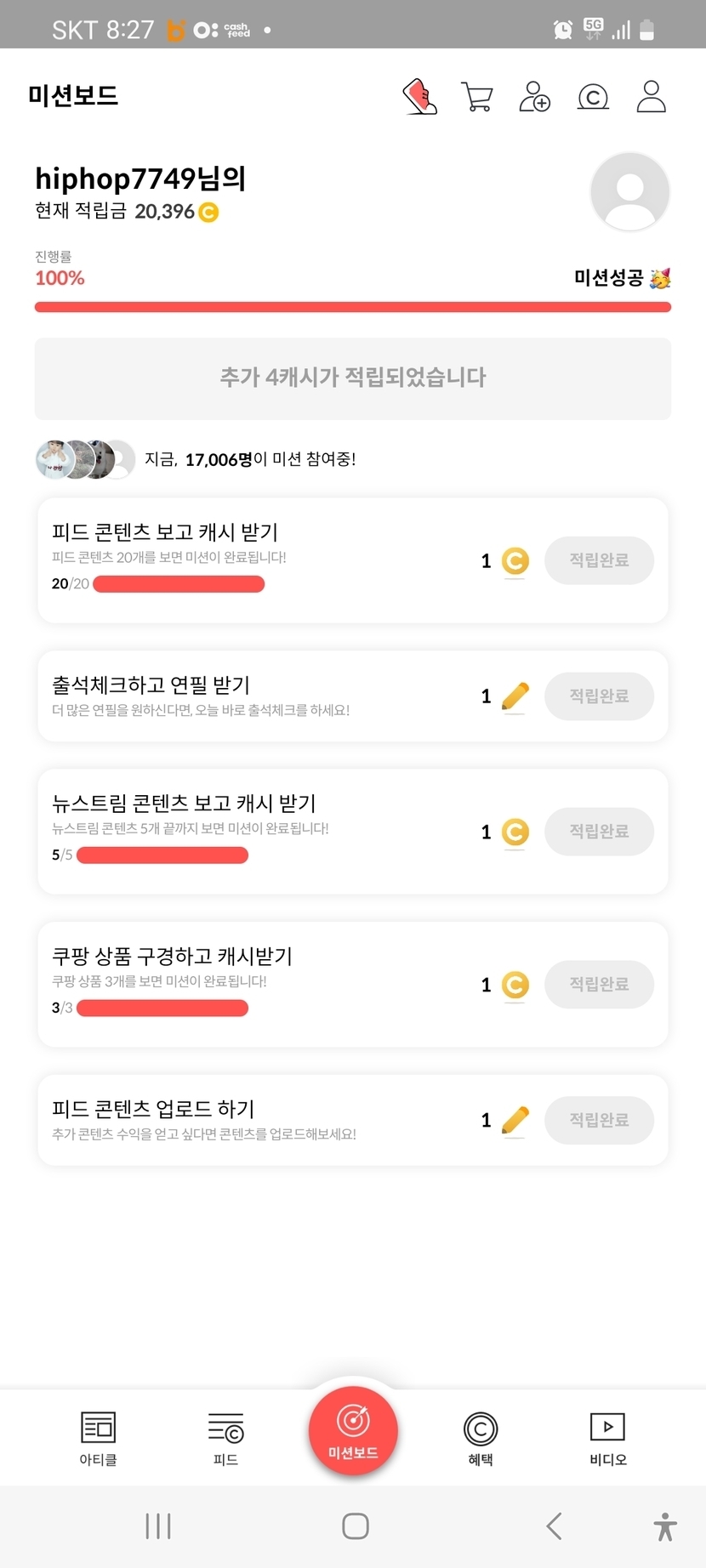Click 적립완료 for 피드 콘텐츠 업로드 하기

point(599,1120)
